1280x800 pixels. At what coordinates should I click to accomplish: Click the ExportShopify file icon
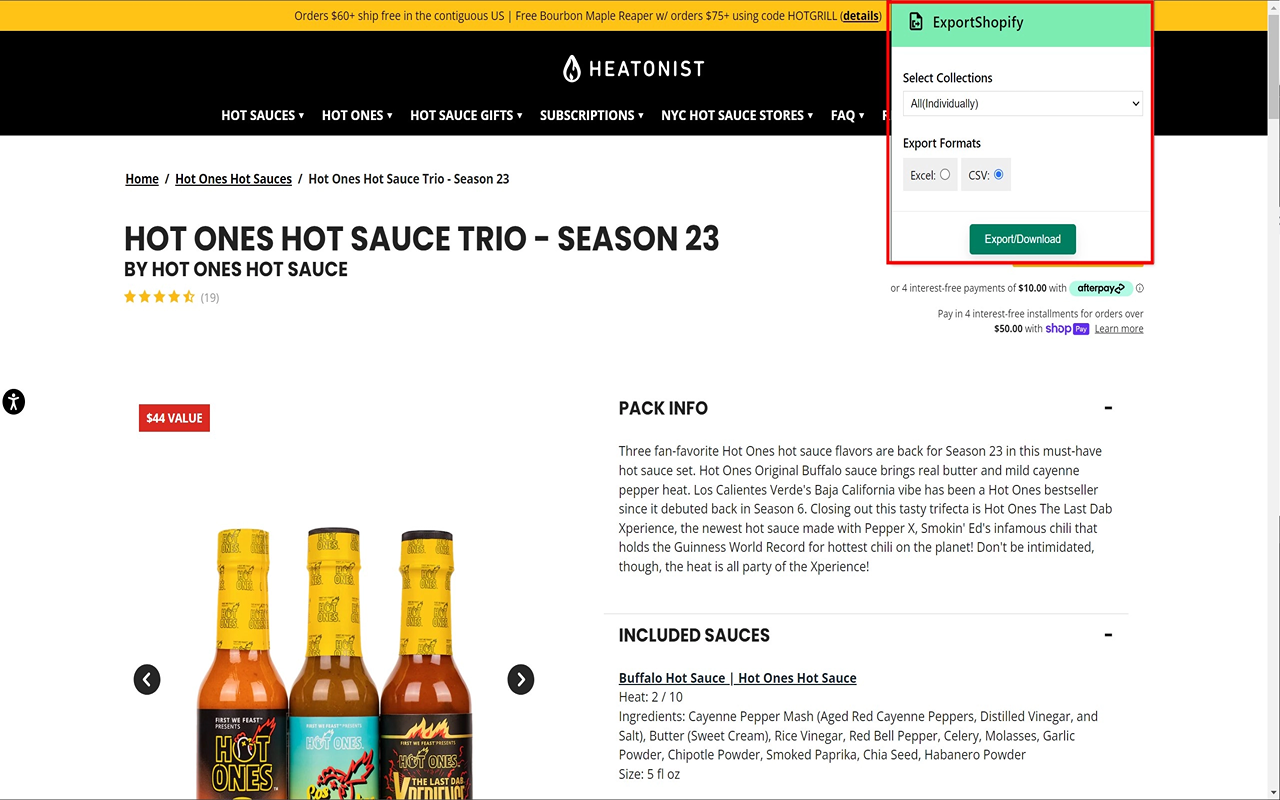[x=916, y=22]
